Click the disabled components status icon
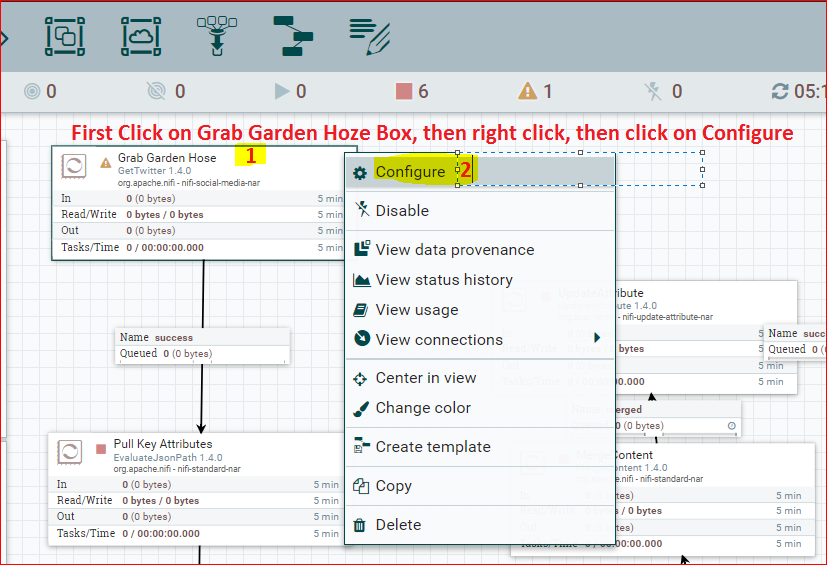Image resolution: width=827 pixels, height=565 pixels. point(653,91)
